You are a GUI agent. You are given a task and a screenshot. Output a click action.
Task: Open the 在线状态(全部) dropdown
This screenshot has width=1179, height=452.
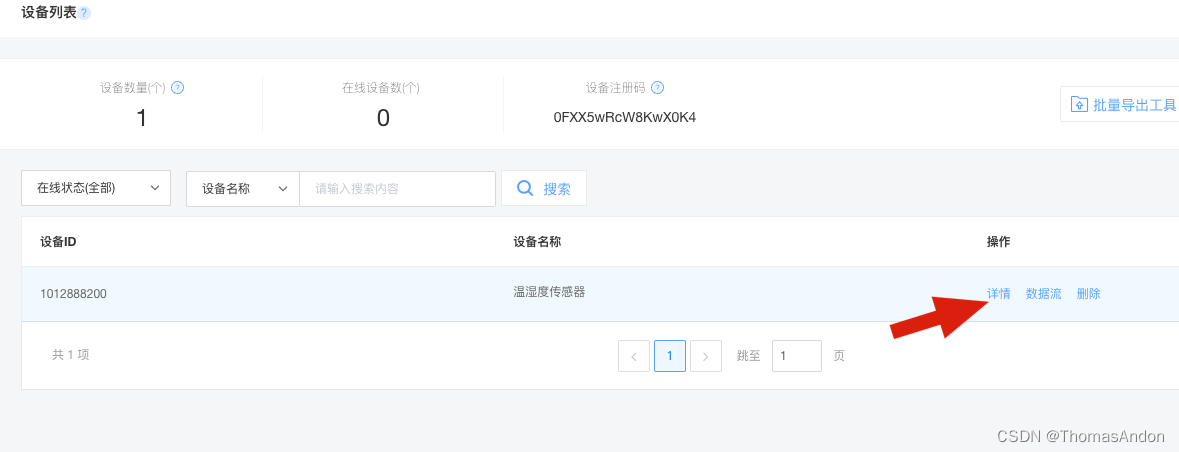pyautogui.click(x=96, y=188)
